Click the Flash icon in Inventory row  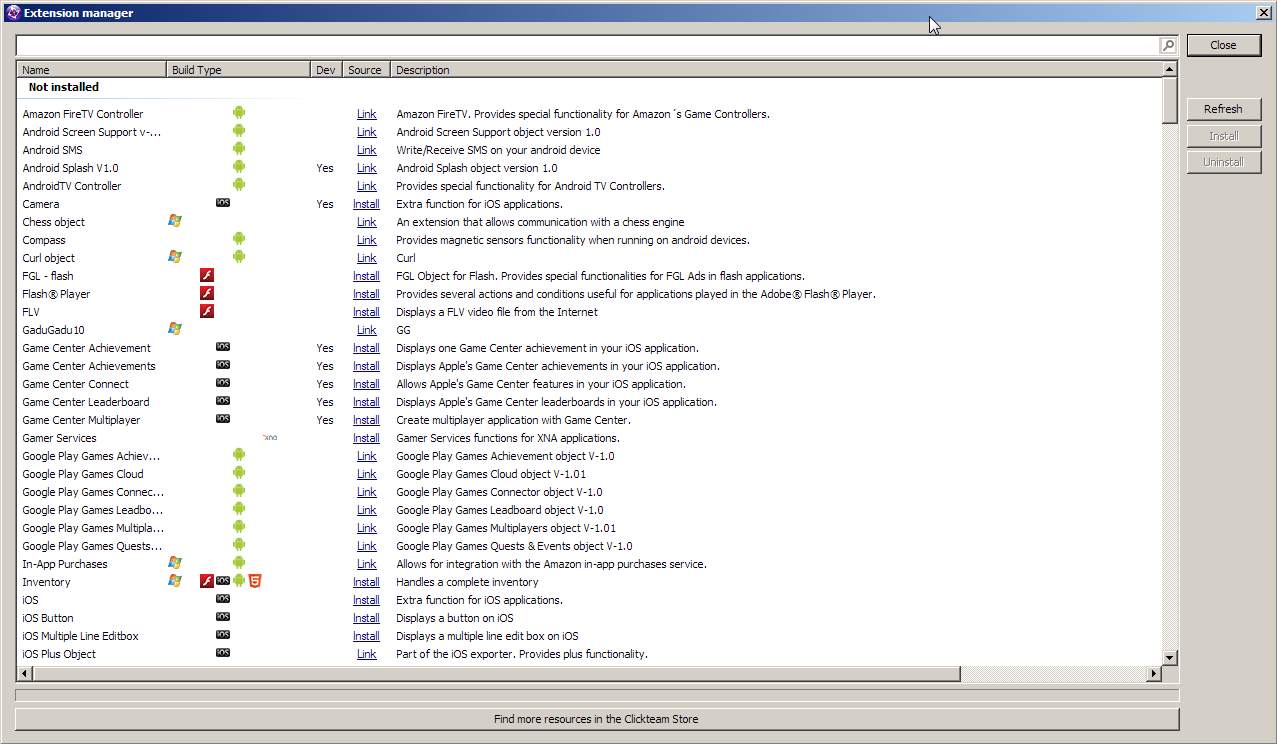(207, 581)
